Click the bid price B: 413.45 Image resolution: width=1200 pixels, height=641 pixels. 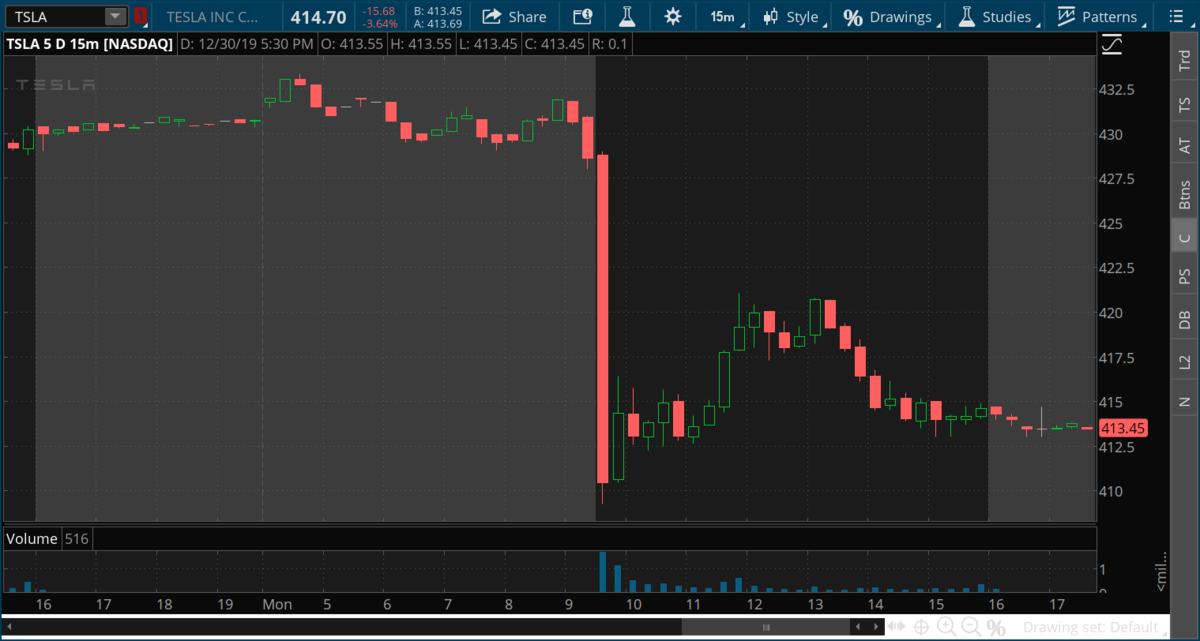pyautogui.click(x=438, y=11)
